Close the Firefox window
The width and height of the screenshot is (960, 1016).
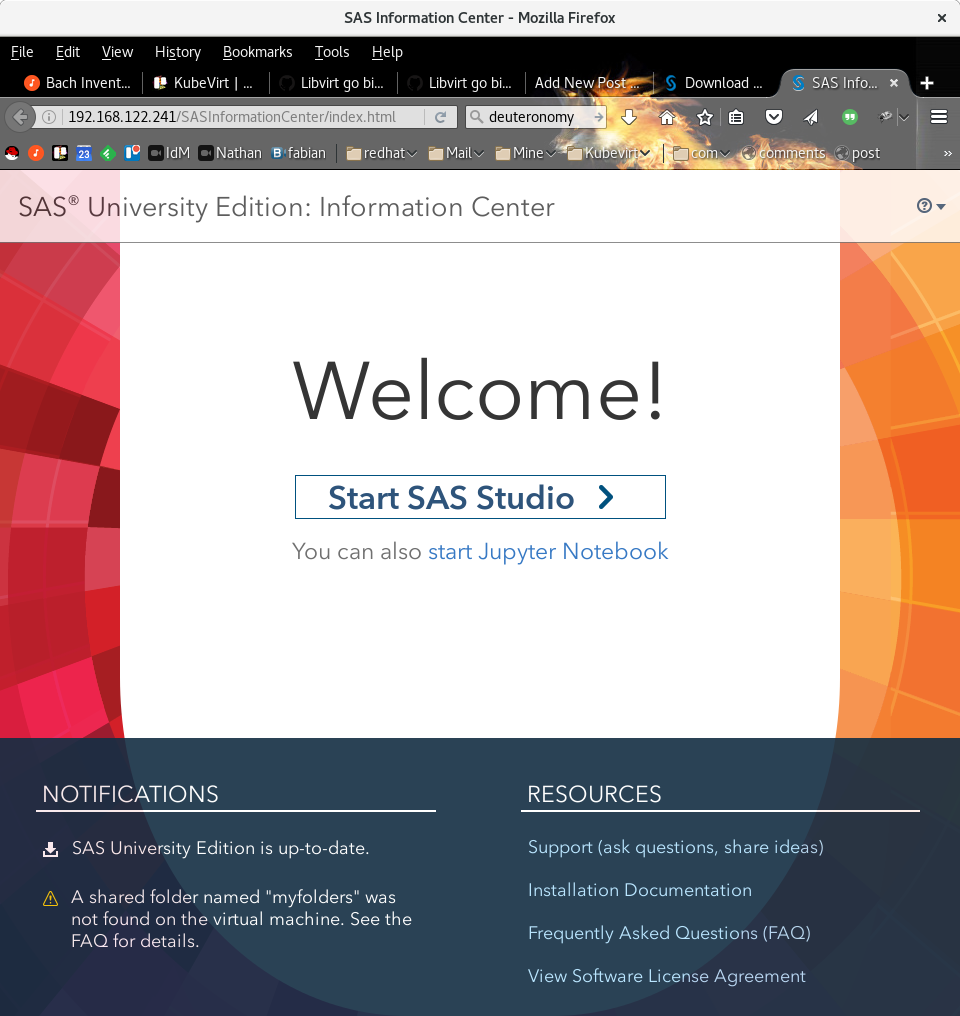tap(942, 18)
